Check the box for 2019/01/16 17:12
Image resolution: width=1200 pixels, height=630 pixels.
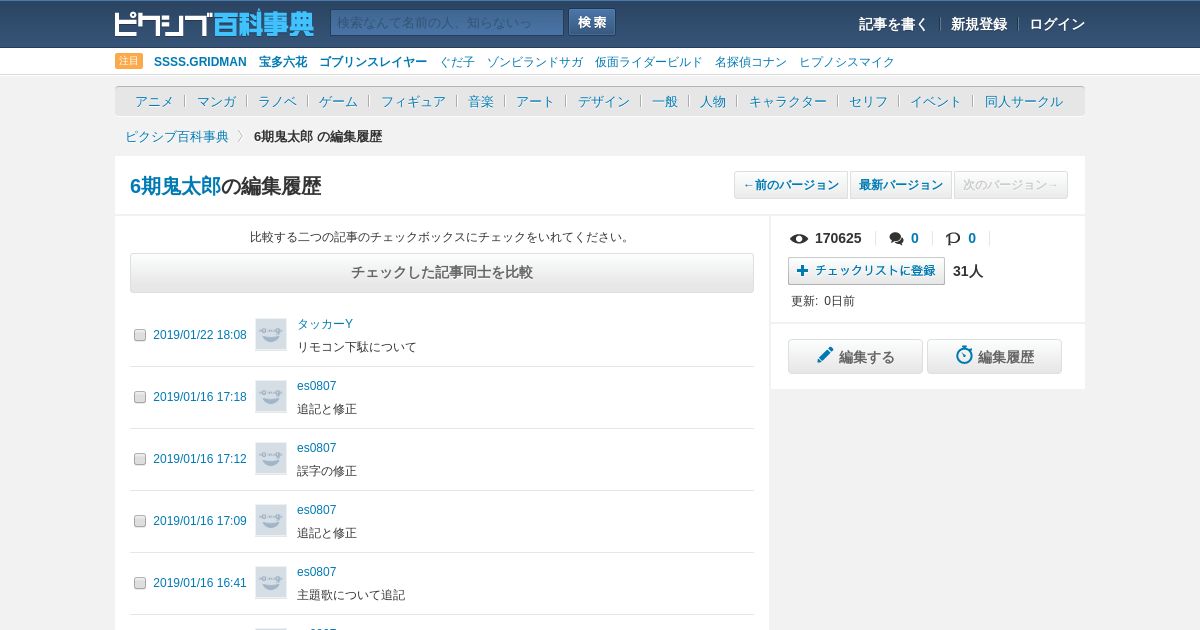tap(140, 459)
